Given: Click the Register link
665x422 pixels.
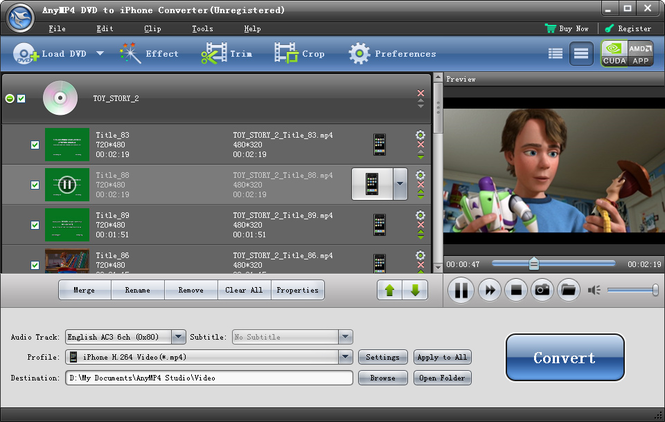Looking at the screenshot, I should 628,28.
